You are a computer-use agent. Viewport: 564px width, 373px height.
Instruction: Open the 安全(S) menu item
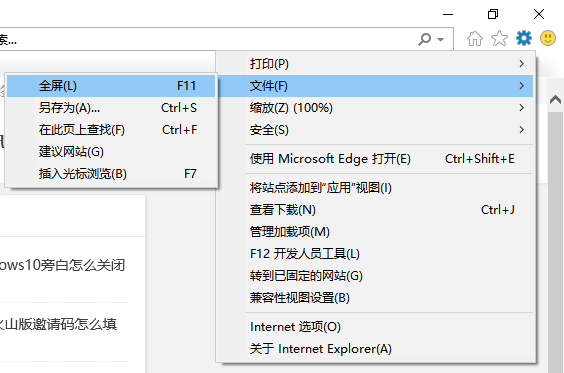coord(376,130)
